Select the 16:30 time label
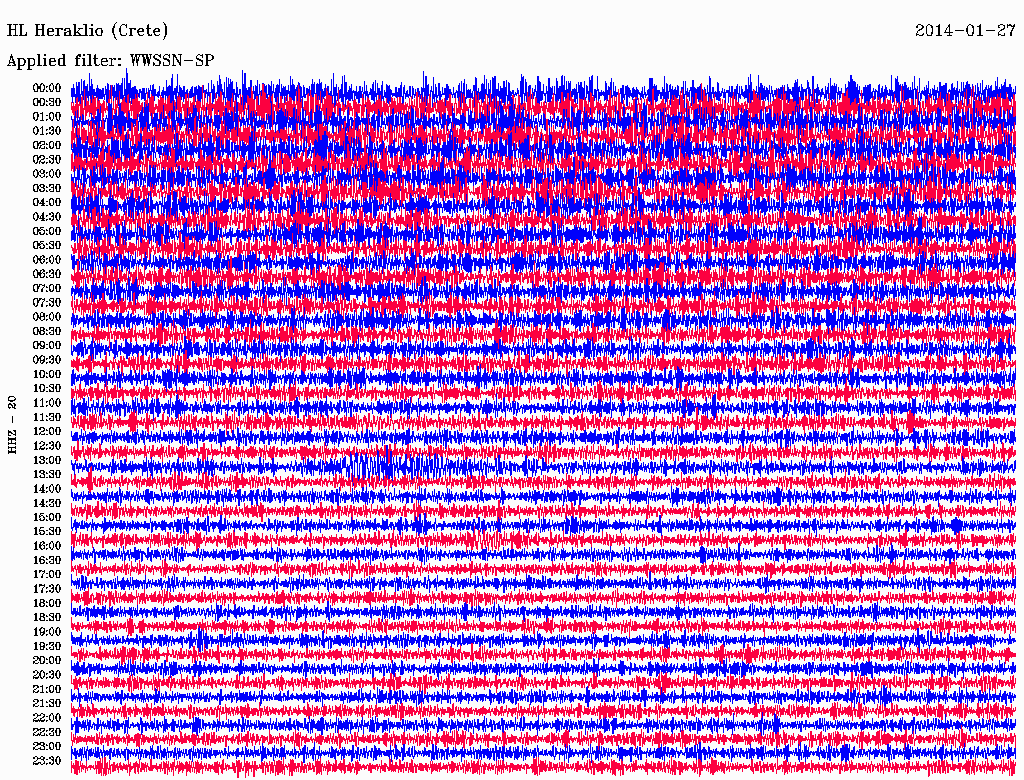The width and height of the screenshot is (1024, 780). [47, 560]
